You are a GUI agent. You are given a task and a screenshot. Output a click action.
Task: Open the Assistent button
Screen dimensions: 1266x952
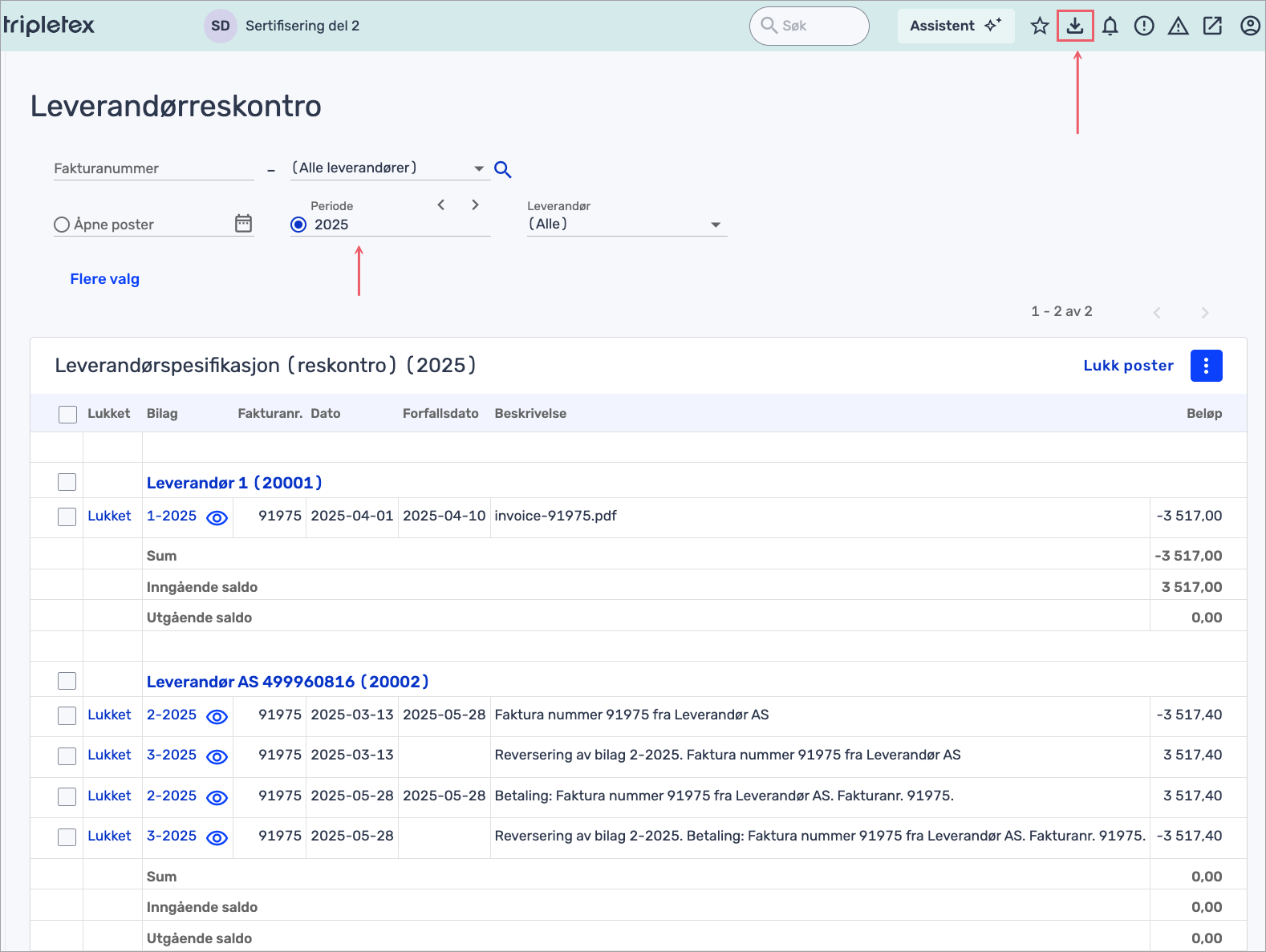956,26
